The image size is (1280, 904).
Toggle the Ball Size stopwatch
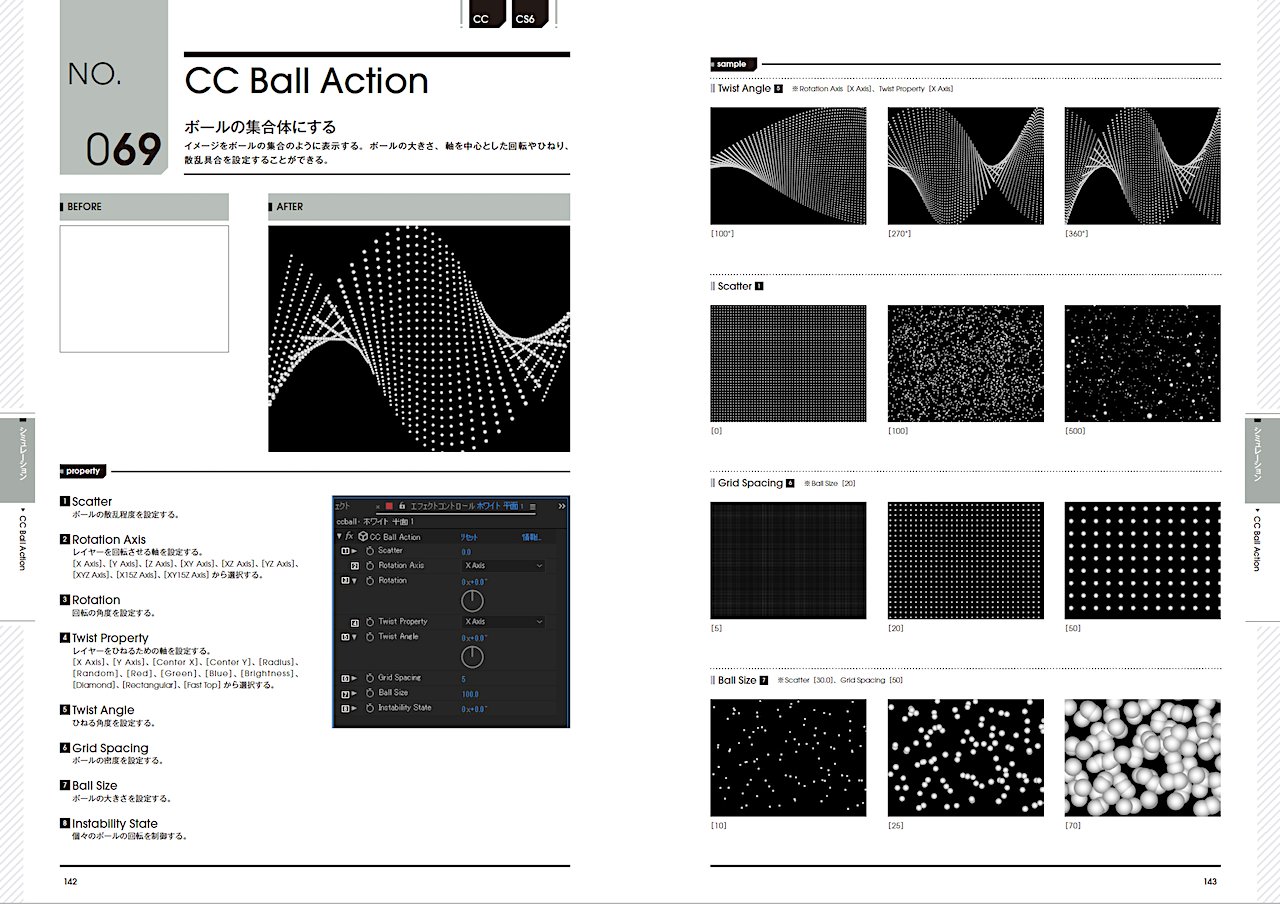[369, 693]
